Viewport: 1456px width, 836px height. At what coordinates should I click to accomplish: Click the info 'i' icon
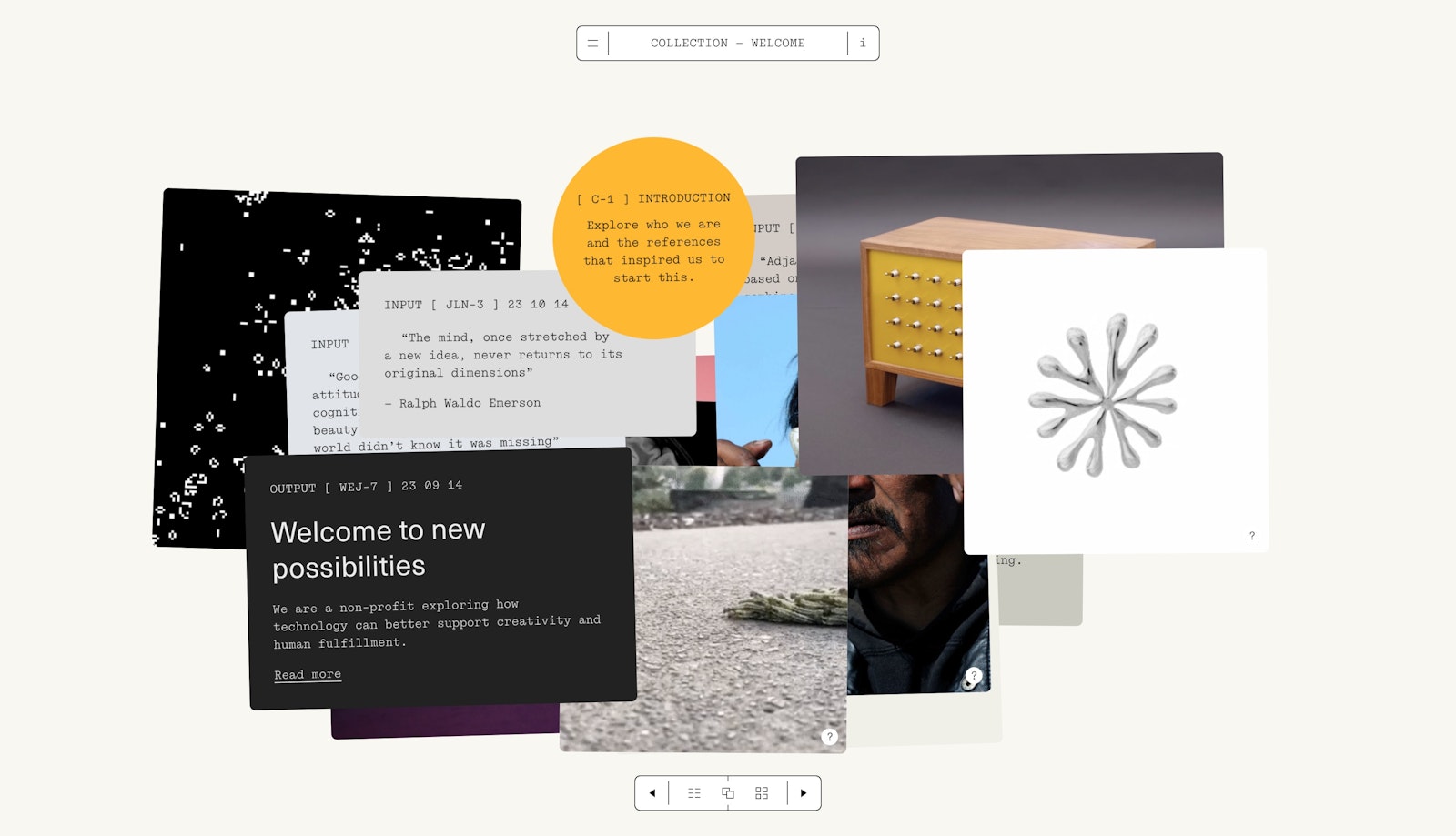863,44
